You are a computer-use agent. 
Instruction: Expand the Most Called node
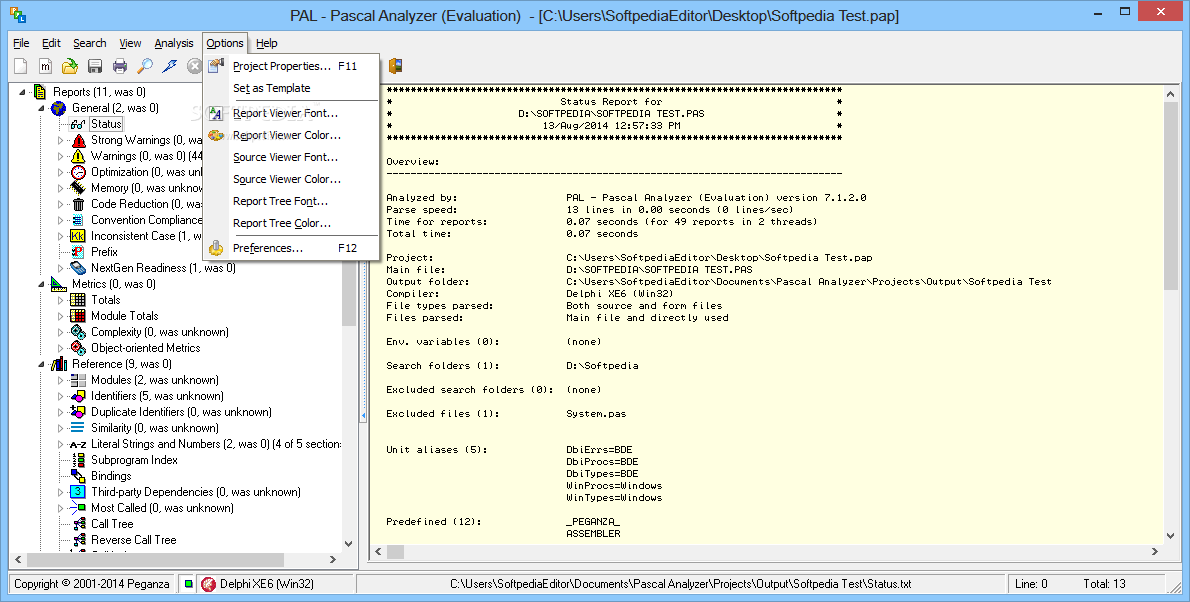(x=61, y=508)
